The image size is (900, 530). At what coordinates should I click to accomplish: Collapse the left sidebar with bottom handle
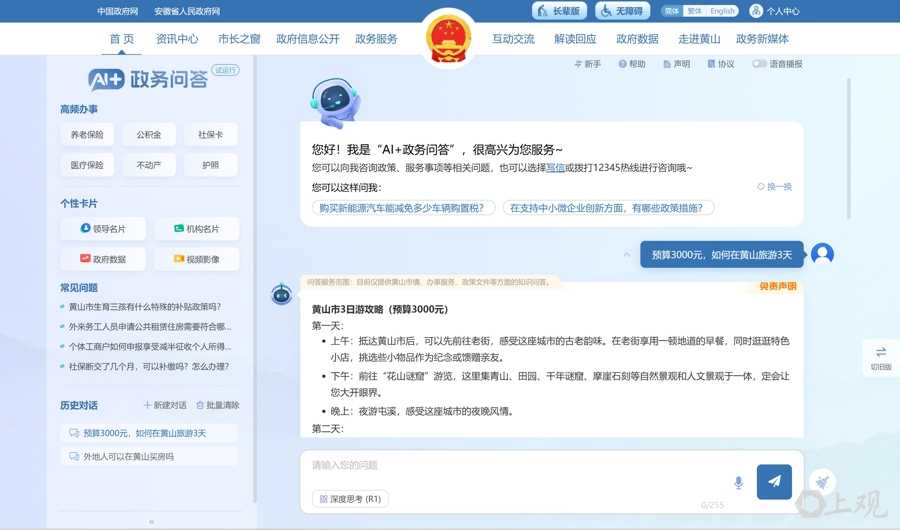[151, 521]
